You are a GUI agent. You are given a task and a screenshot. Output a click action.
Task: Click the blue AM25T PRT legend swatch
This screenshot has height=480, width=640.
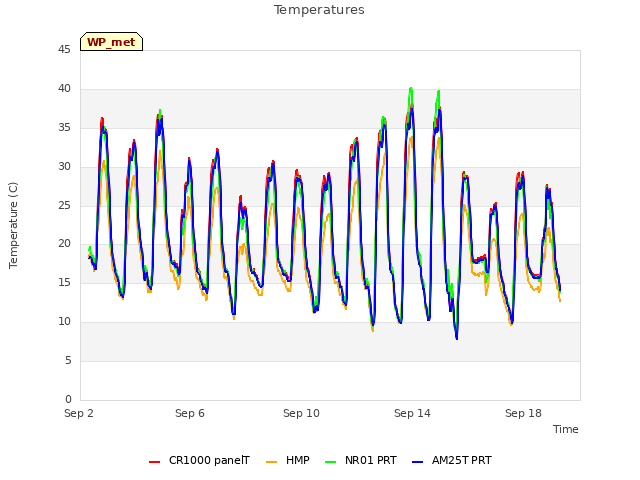click(x=418, y=462)
